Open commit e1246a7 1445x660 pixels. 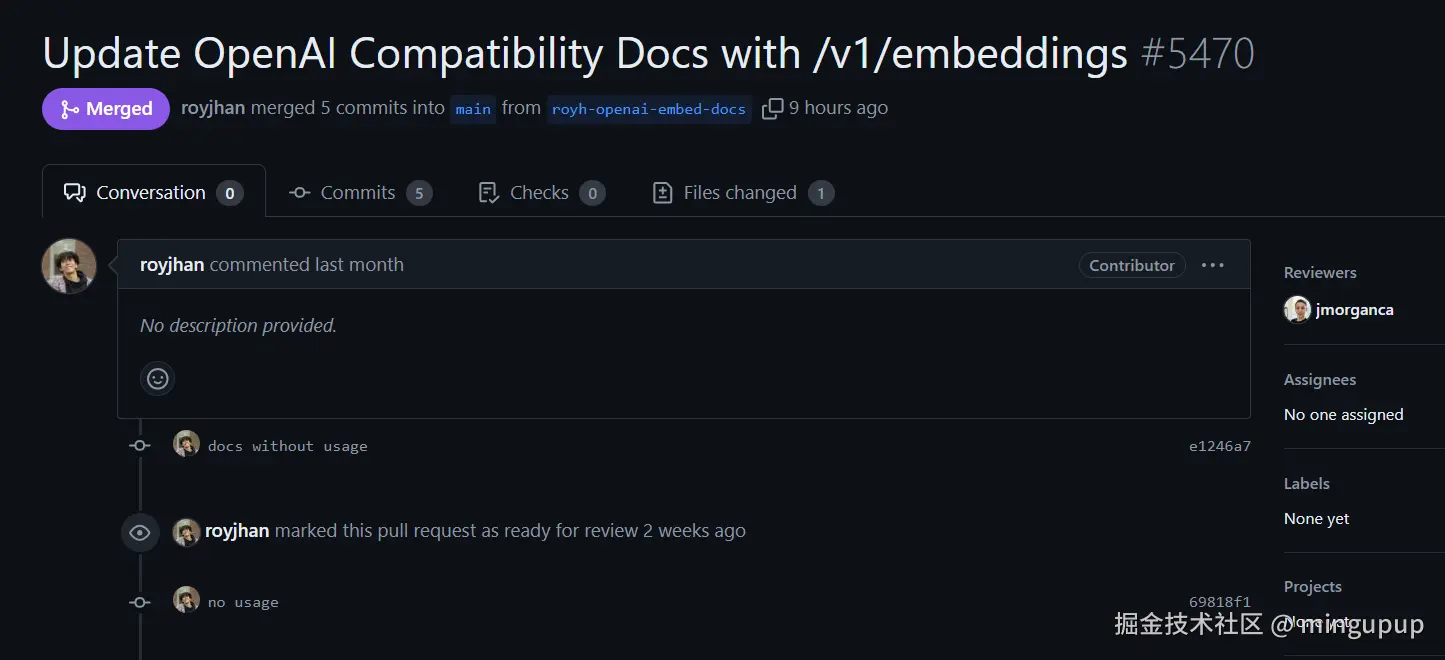click(1220, 446)
